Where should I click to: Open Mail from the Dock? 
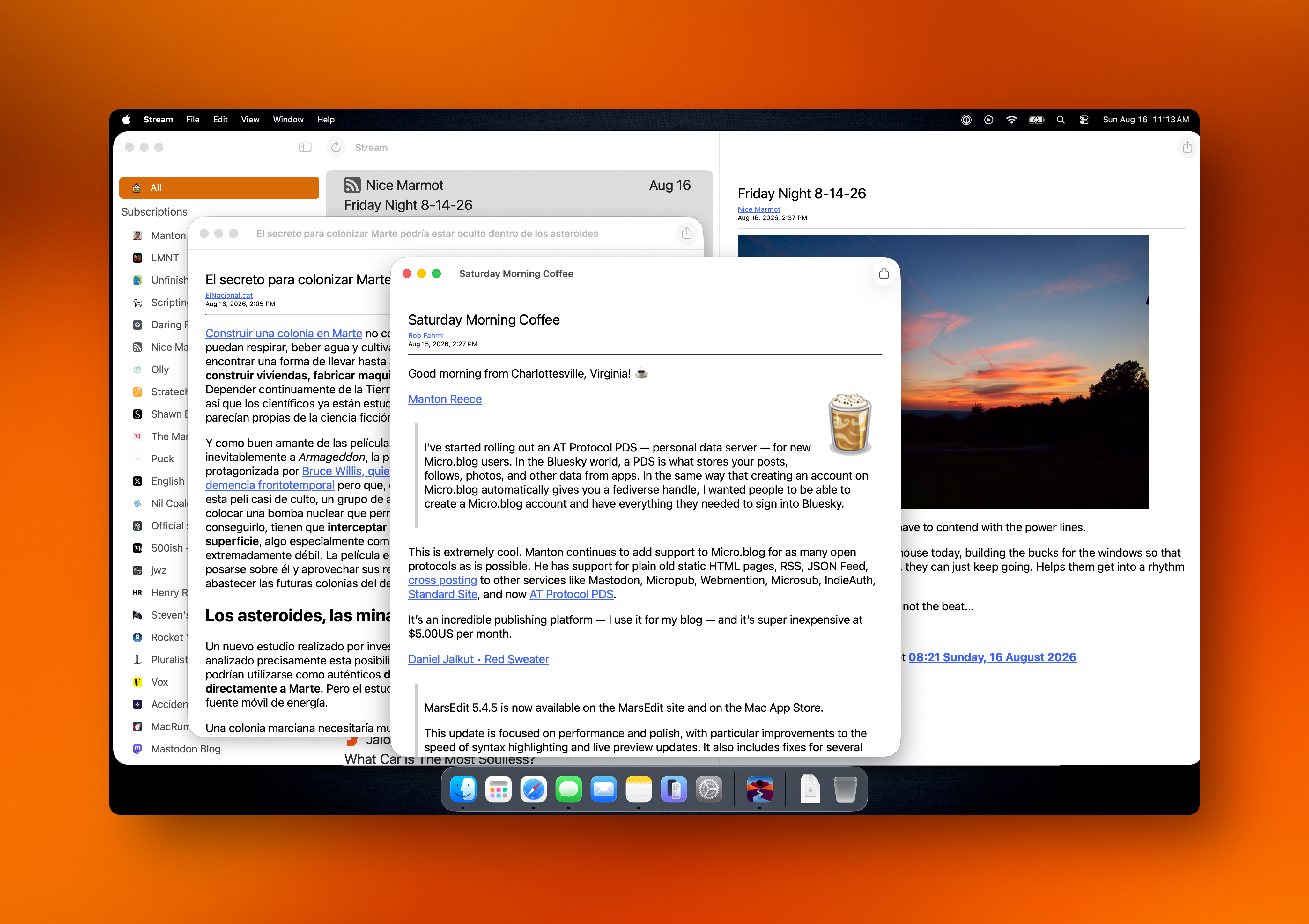(604, 789)
